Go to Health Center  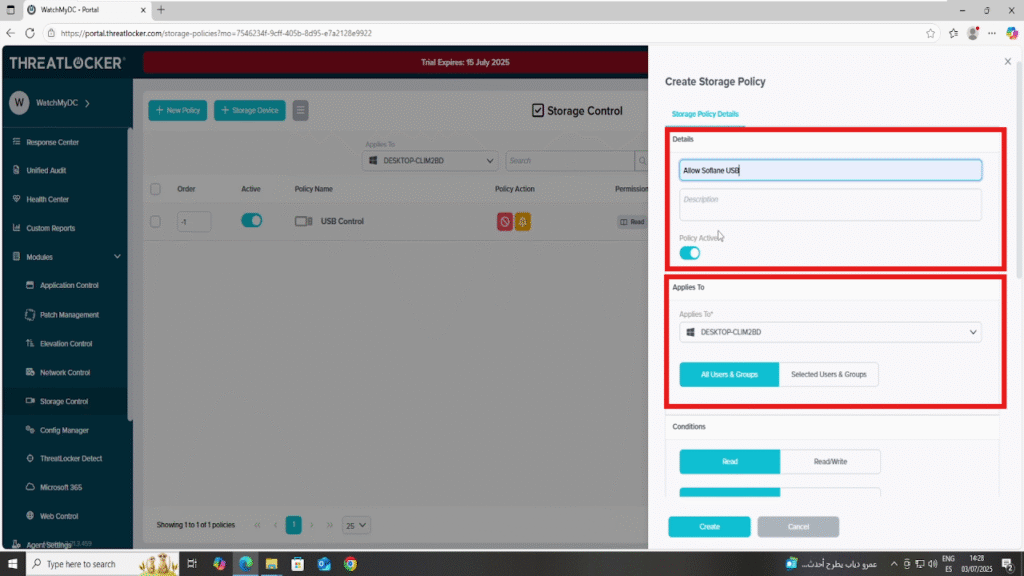(47, 199)
